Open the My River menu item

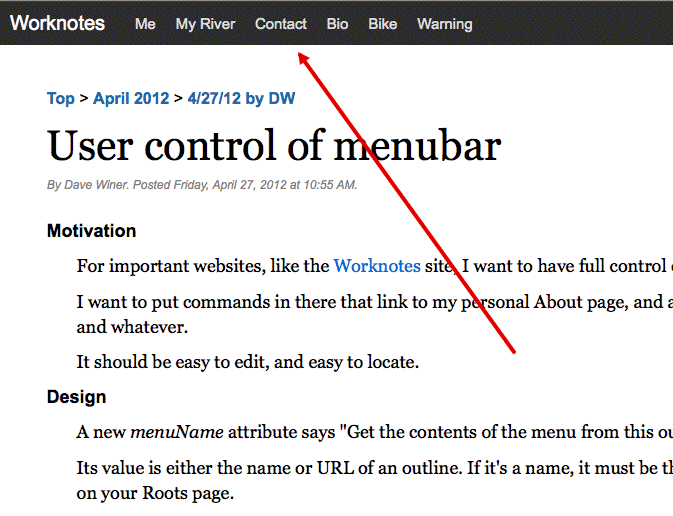pyautogui.click(x=205, y=24)
